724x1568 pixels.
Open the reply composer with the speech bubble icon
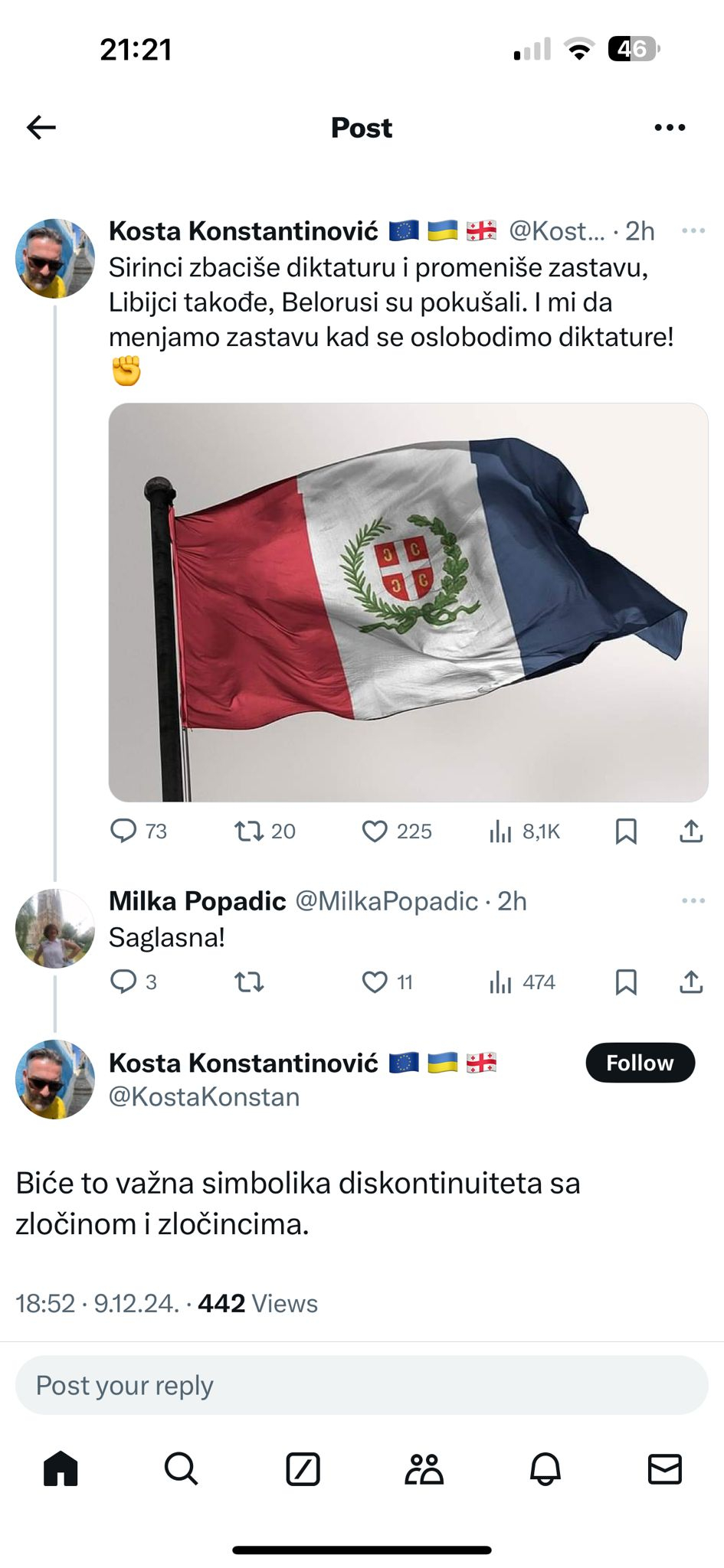(x=127, y=831)
